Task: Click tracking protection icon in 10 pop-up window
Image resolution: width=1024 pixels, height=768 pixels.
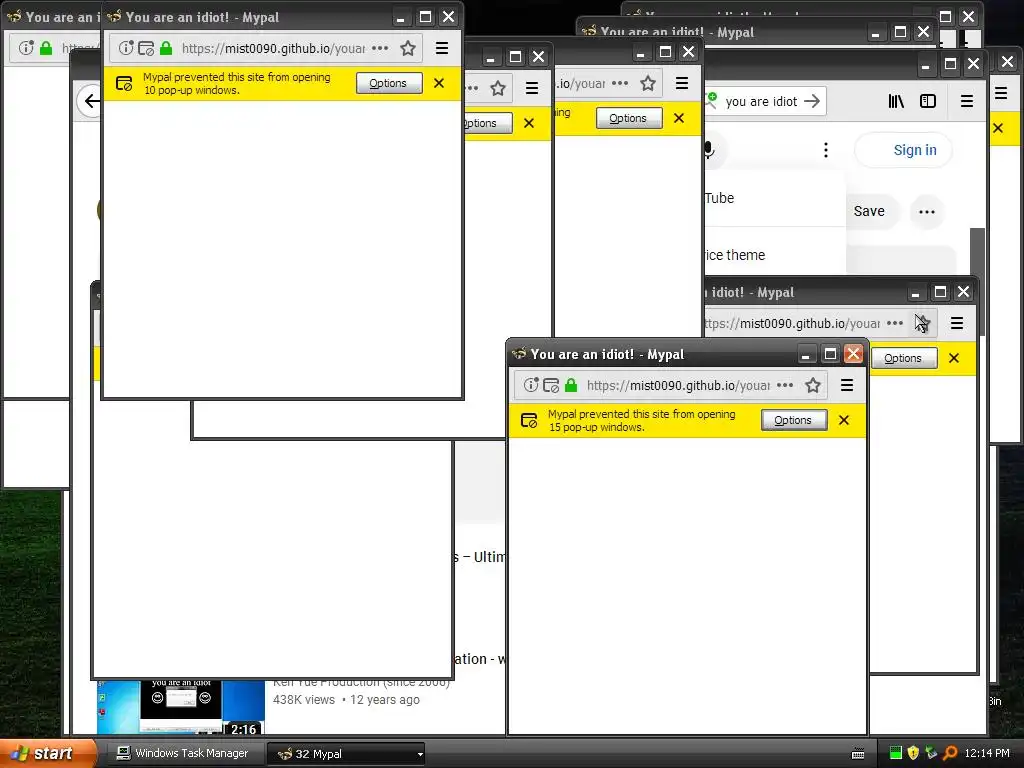Action: [x=146, y=48]
